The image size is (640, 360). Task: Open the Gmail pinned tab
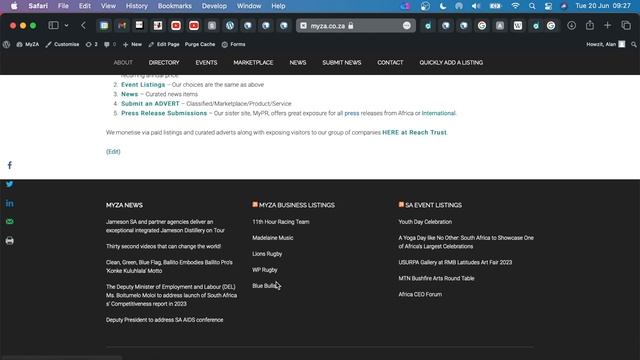pos(122,25)
